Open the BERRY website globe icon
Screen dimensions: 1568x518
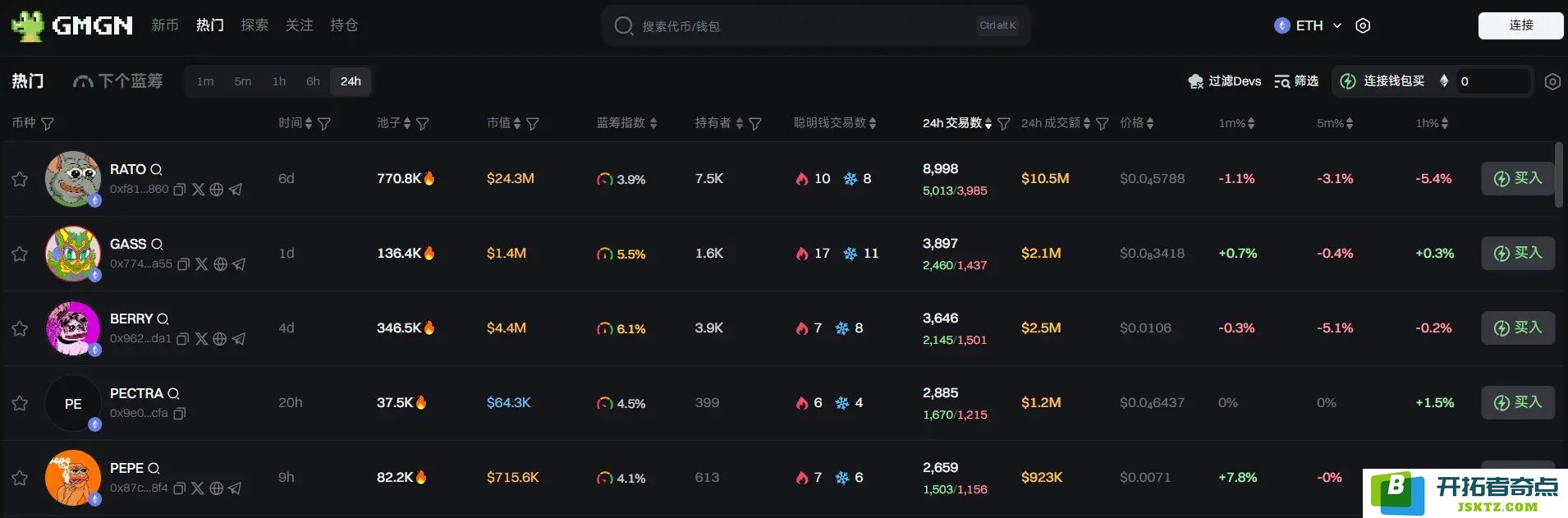[x=220, y=339]
